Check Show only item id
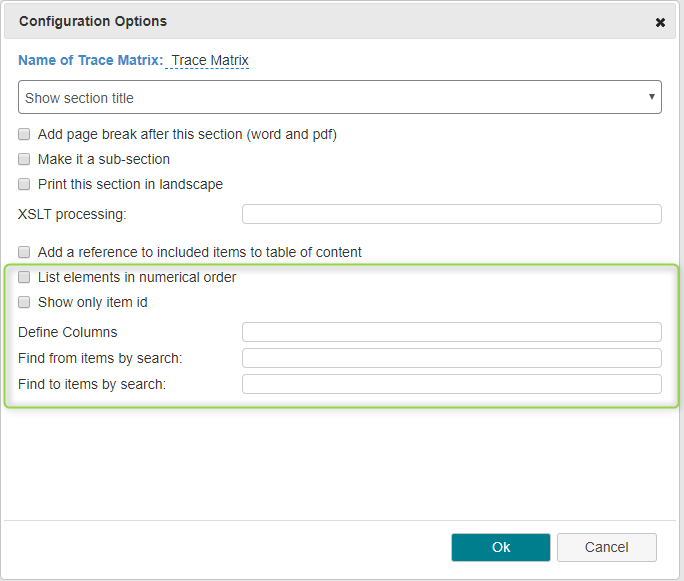684x581 pixels. [24, 302]
